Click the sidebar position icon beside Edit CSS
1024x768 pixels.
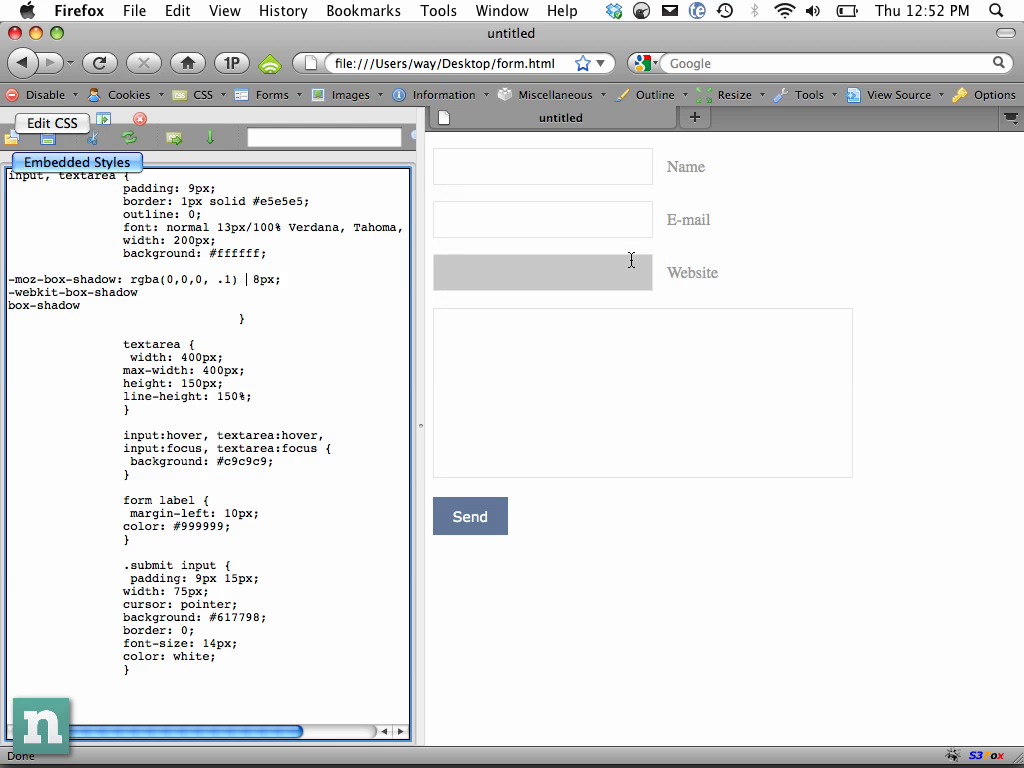coord(103,119)
